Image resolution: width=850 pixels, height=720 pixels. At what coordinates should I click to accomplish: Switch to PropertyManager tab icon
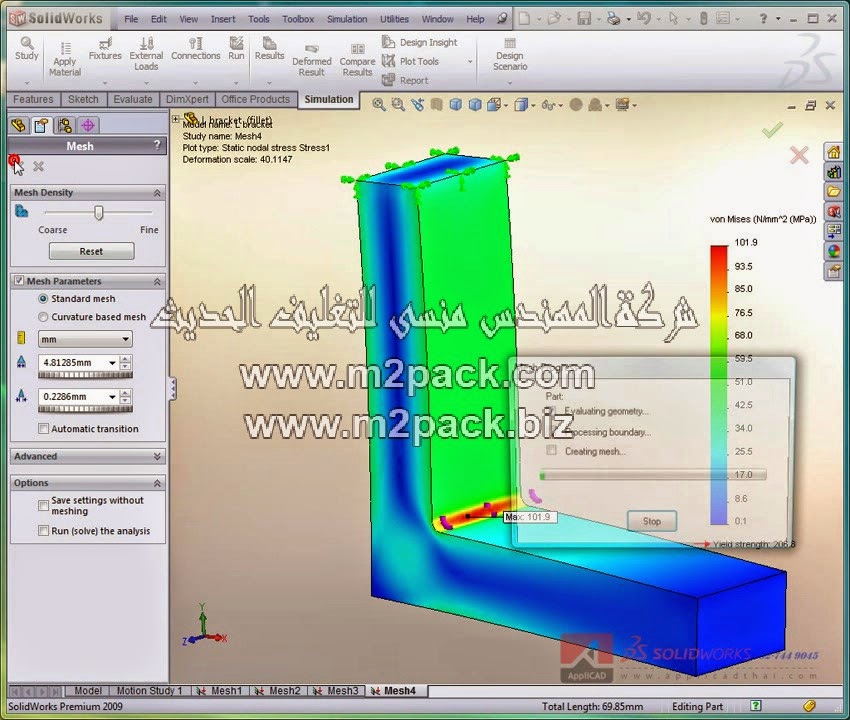[41, 126]
